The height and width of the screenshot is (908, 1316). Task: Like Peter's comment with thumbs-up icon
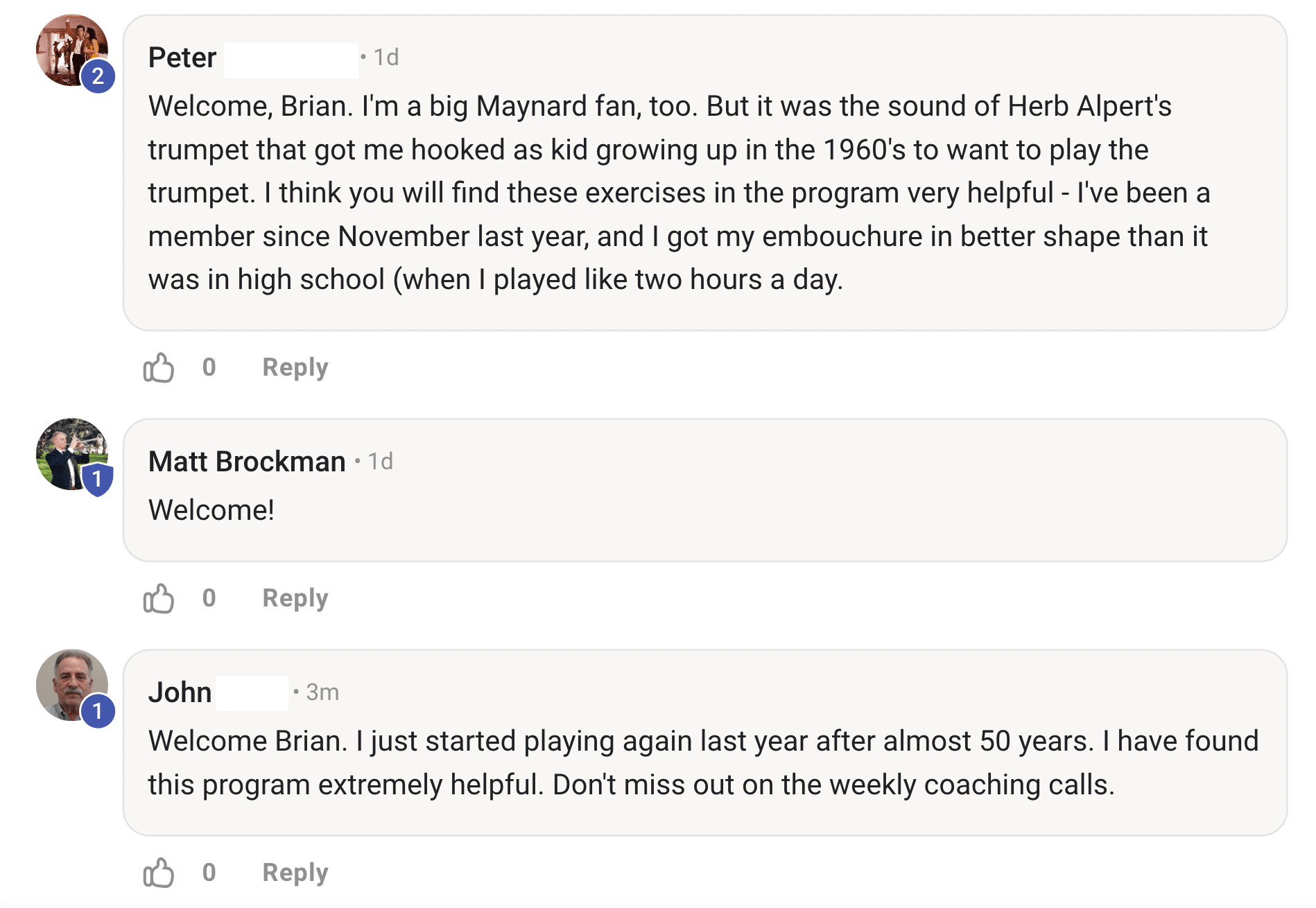(158, 367)
